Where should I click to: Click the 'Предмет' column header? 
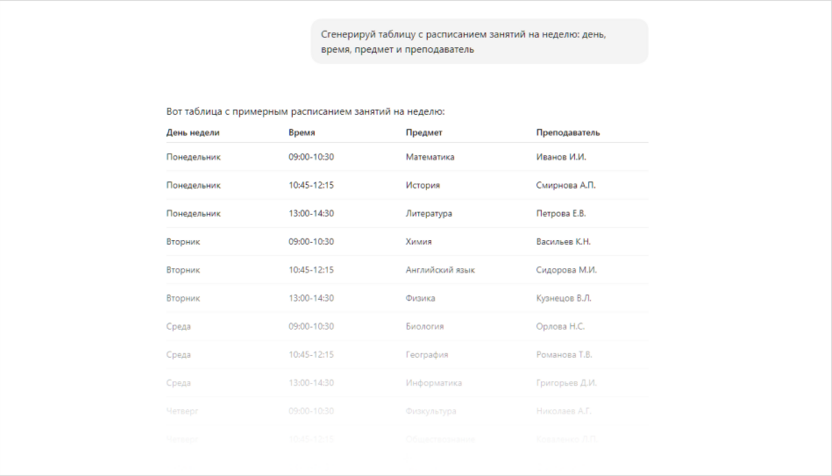click(x=424, y=132)
